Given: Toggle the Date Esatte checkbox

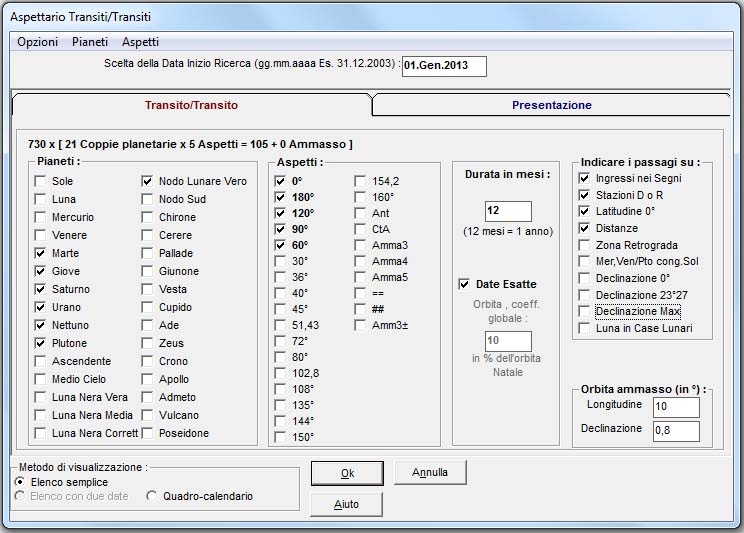Looking at the screenshot, I should pyautogui.click(x=464, y=285).
